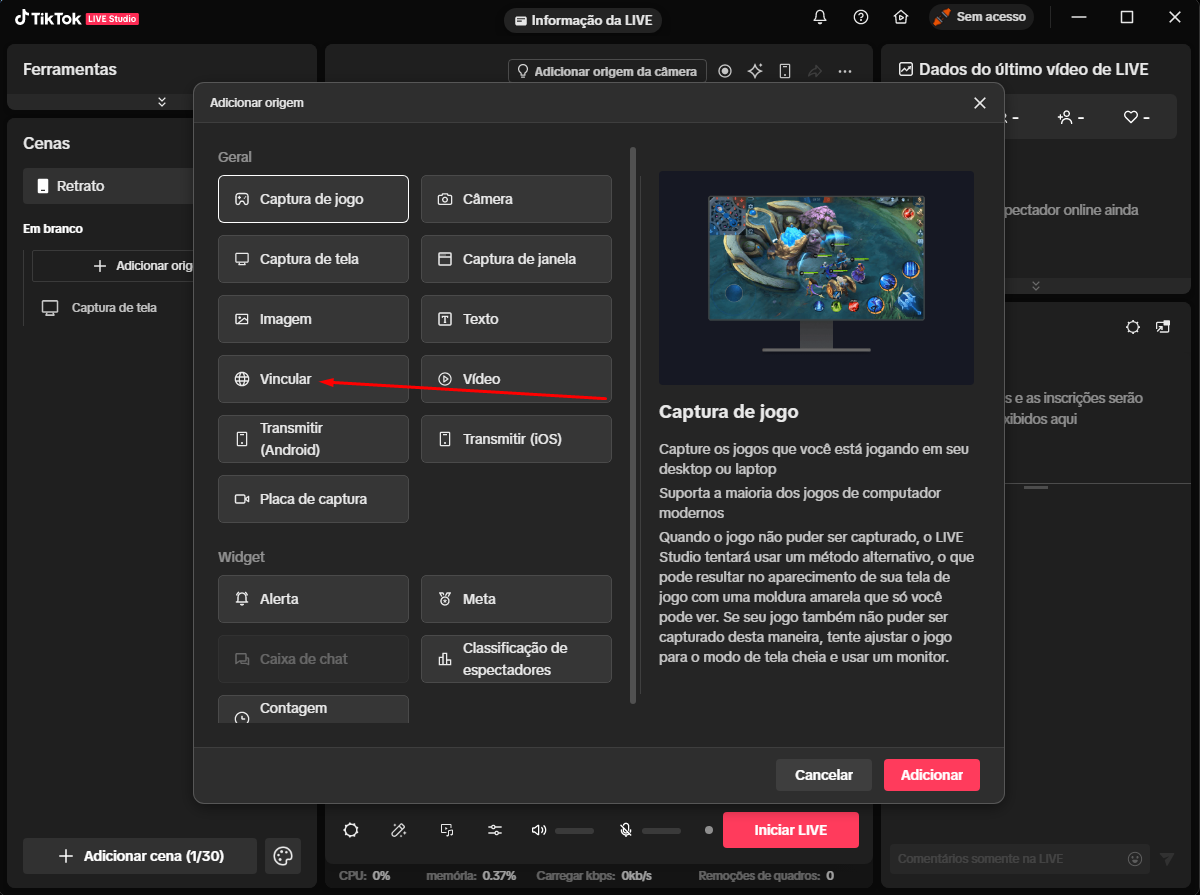Click the record circle icon above the preview
Image resolution: width=1200 pixels, height=895 pixels.
click(725, 71)
